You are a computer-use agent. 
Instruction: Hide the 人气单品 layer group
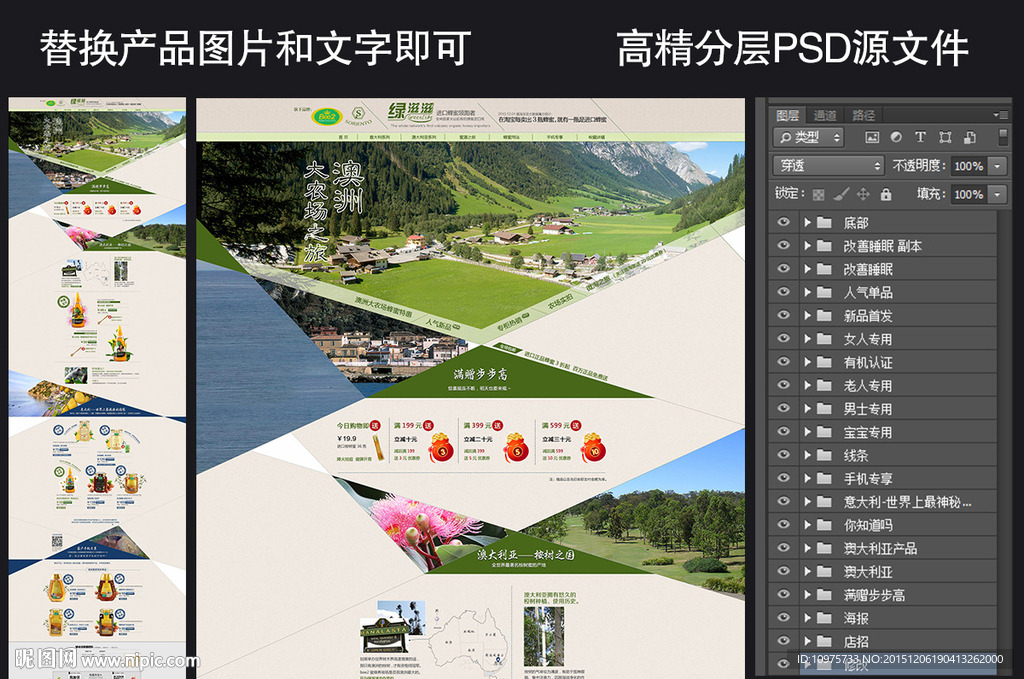pos(786,291)
